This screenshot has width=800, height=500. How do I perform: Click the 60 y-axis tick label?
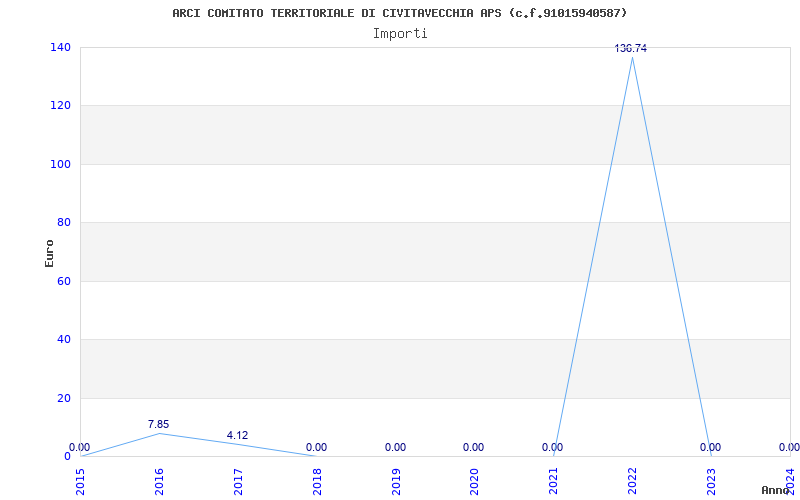[64, 281]
